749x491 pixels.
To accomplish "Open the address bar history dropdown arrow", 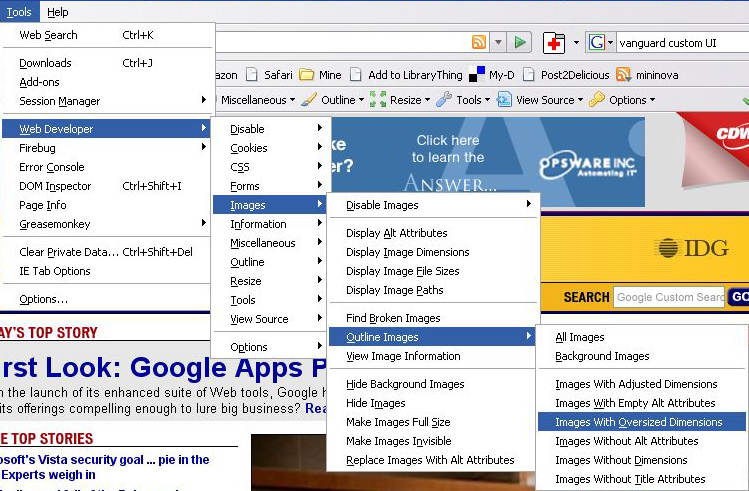I will tap(498, 43).
